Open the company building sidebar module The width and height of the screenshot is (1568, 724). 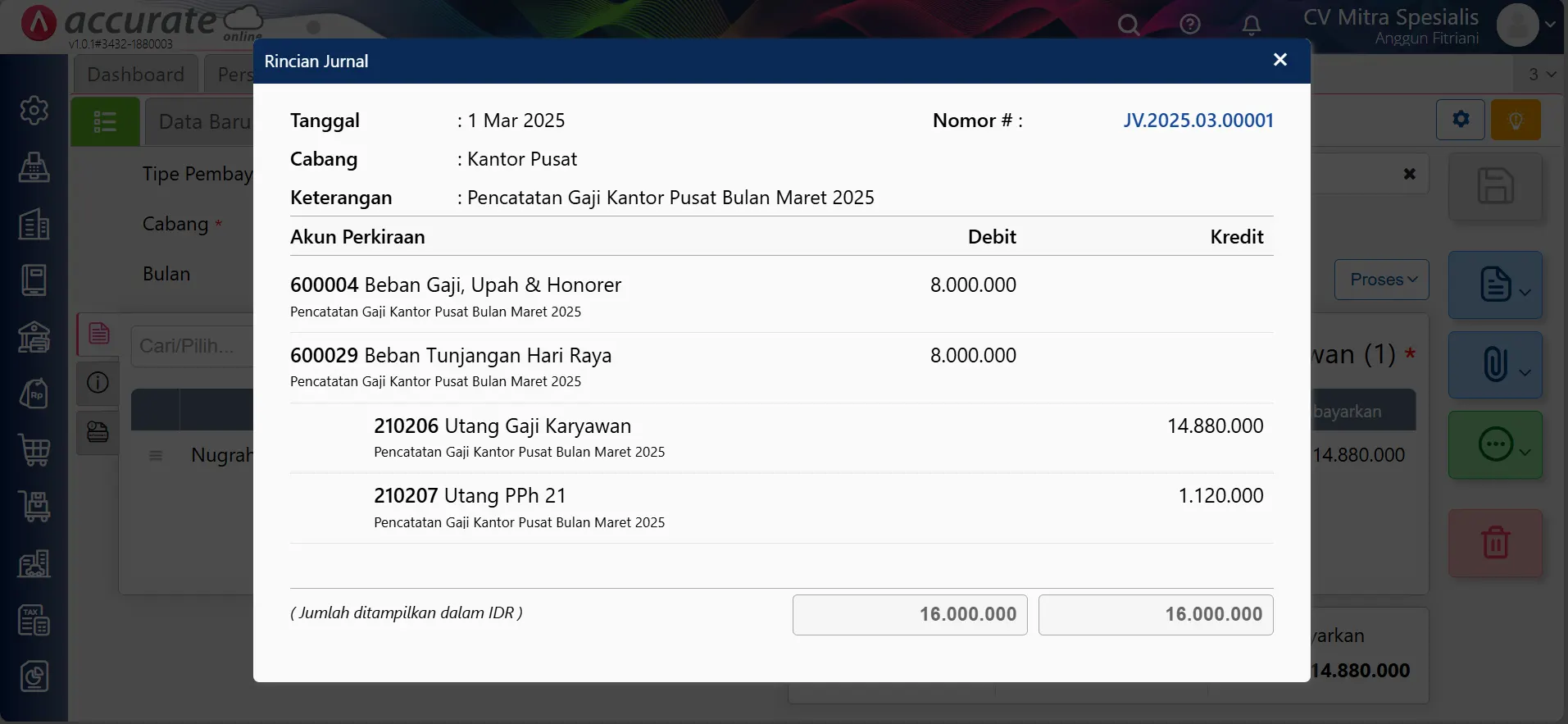(x=34, y=224)
